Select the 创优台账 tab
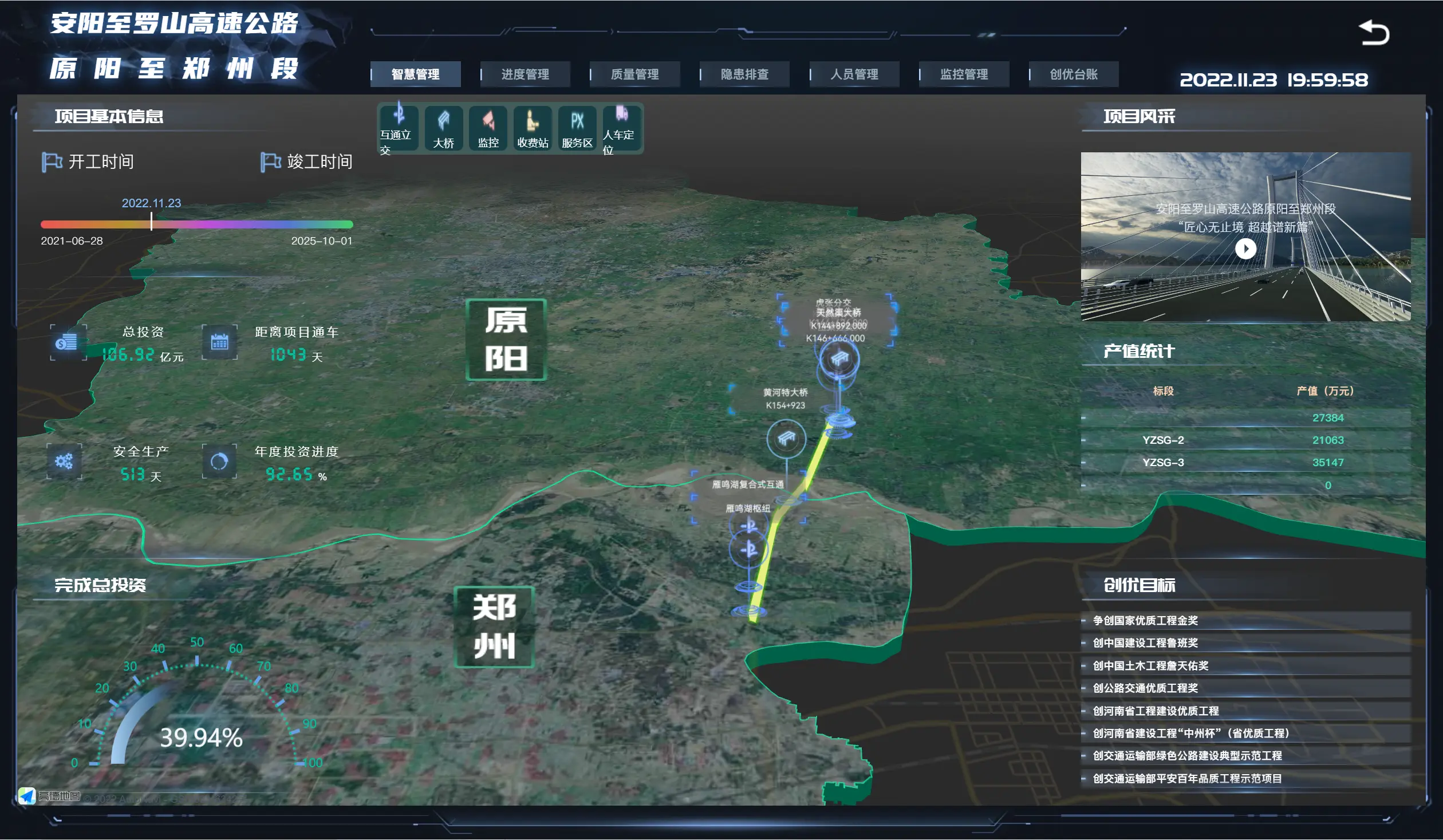The width and height of the screenshot is (1443, 840). [1073, 74]
